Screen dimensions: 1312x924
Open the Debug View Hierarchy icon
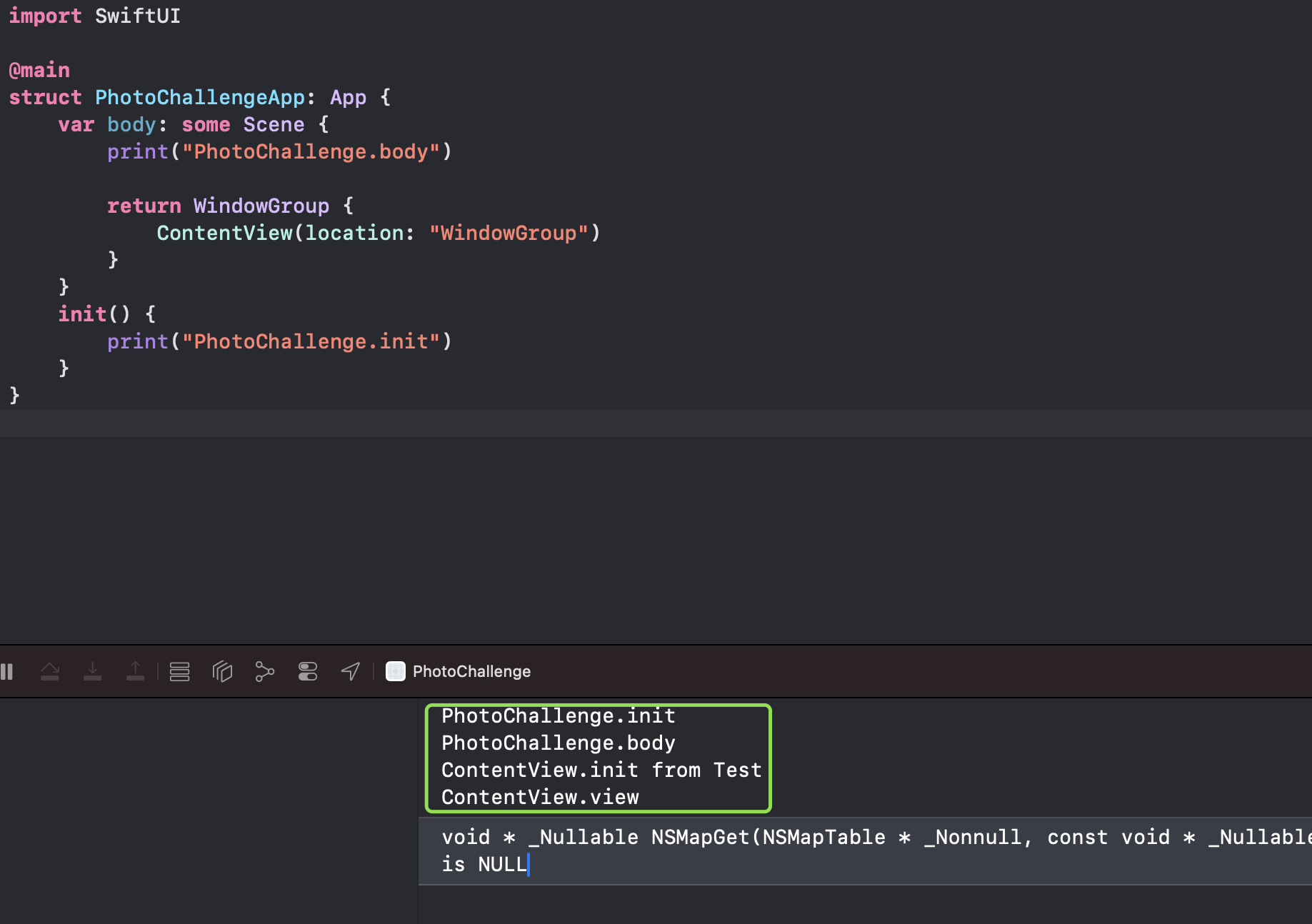222,671
